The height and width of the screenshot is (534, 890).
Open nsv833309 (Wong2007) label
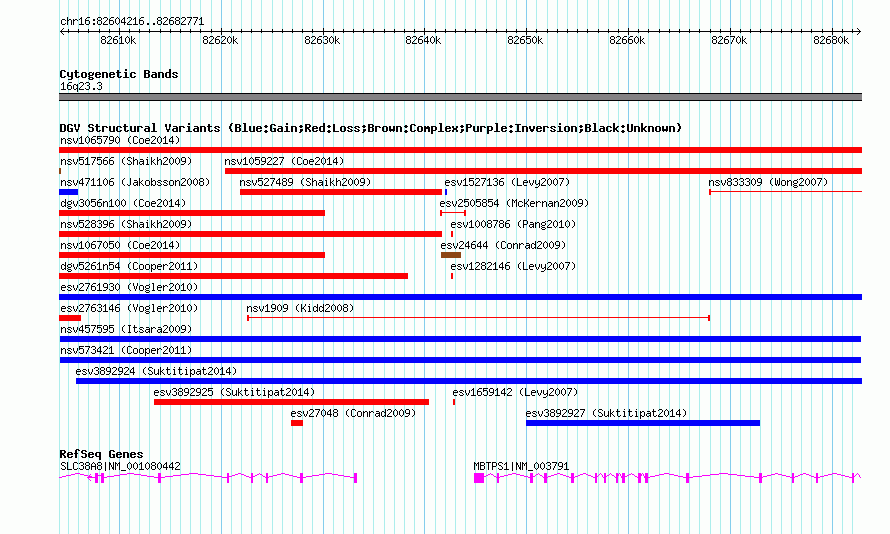(x=768, y=182)
